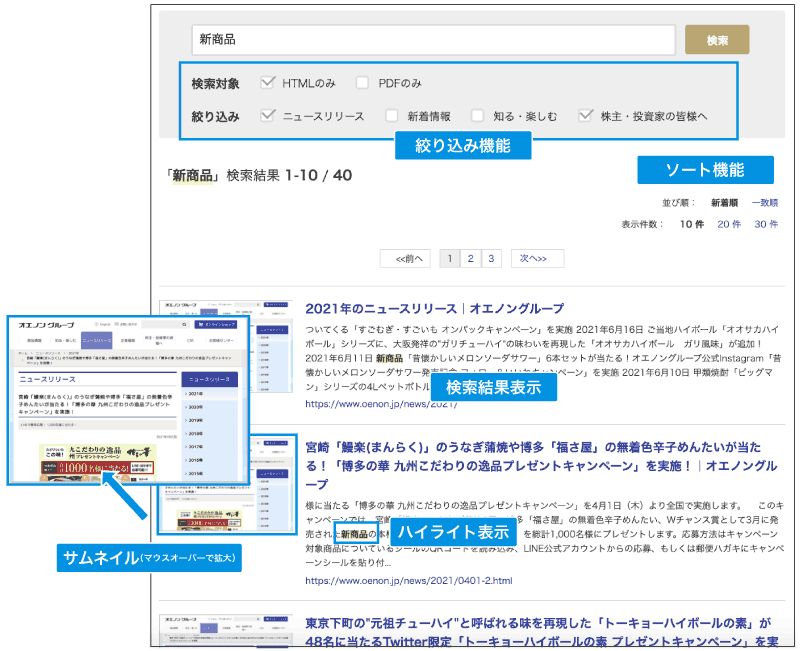Click thumbnail of the トーキョーハイボール result
Screen dimensions: 800x651
(x=226, y=631)
